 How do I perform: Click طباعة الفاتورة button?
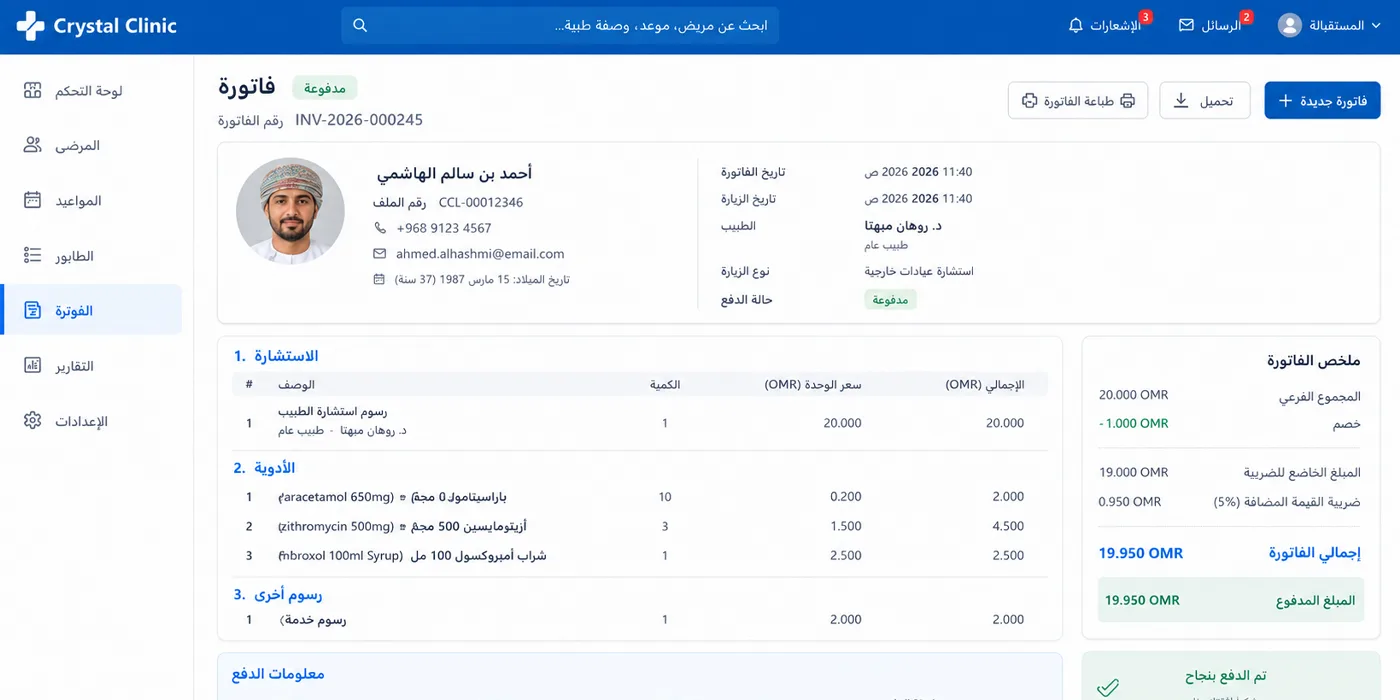tap(1078, 100)
